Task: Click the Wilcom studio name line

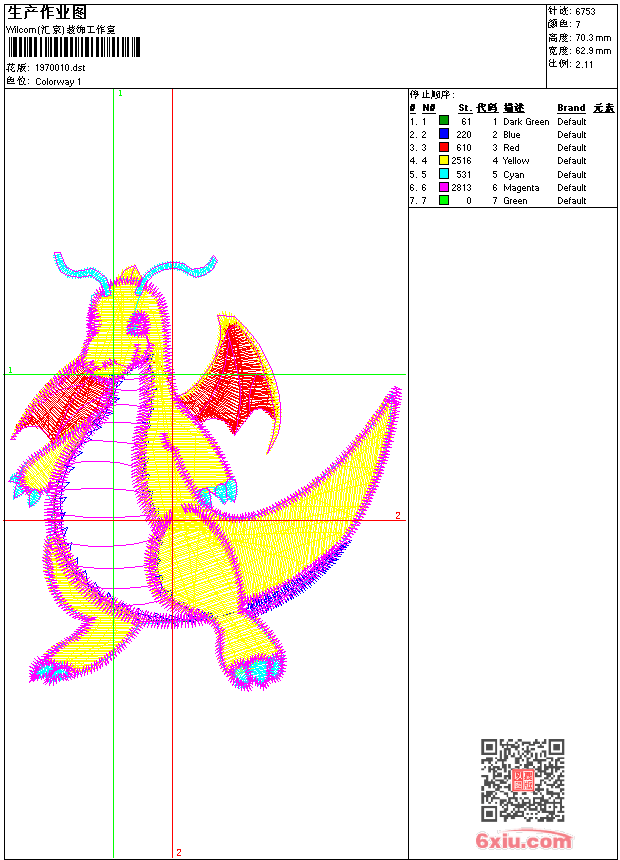Action: [60, 30]
